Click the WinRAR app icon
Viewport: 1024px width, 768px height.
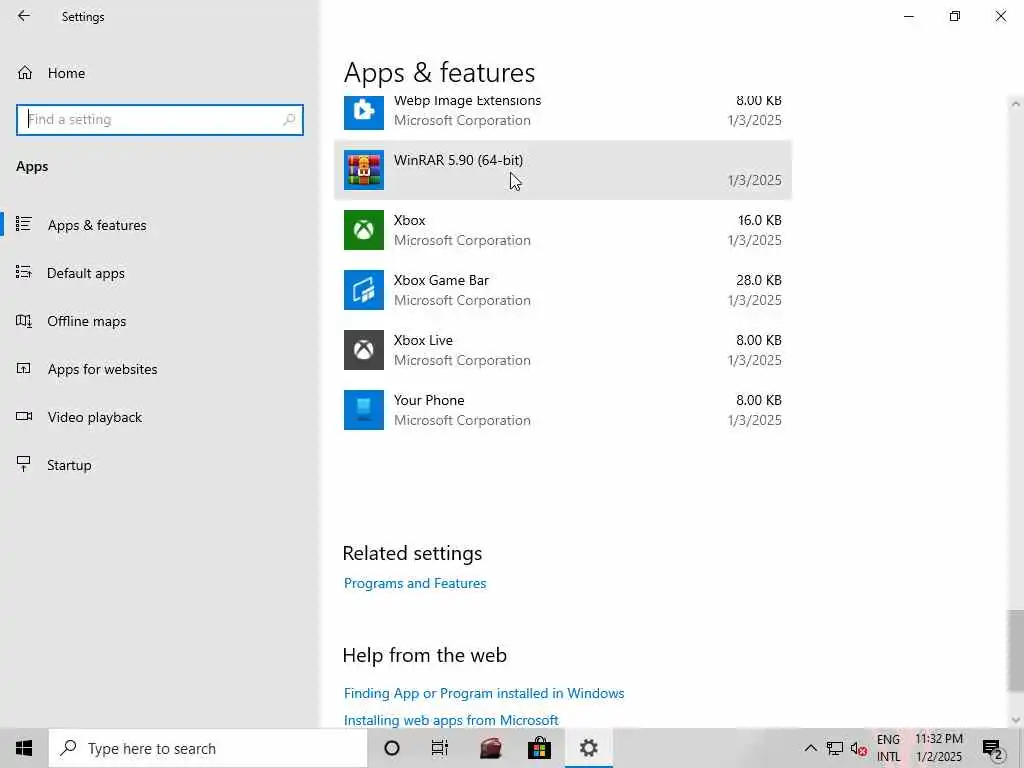point(364,170)
